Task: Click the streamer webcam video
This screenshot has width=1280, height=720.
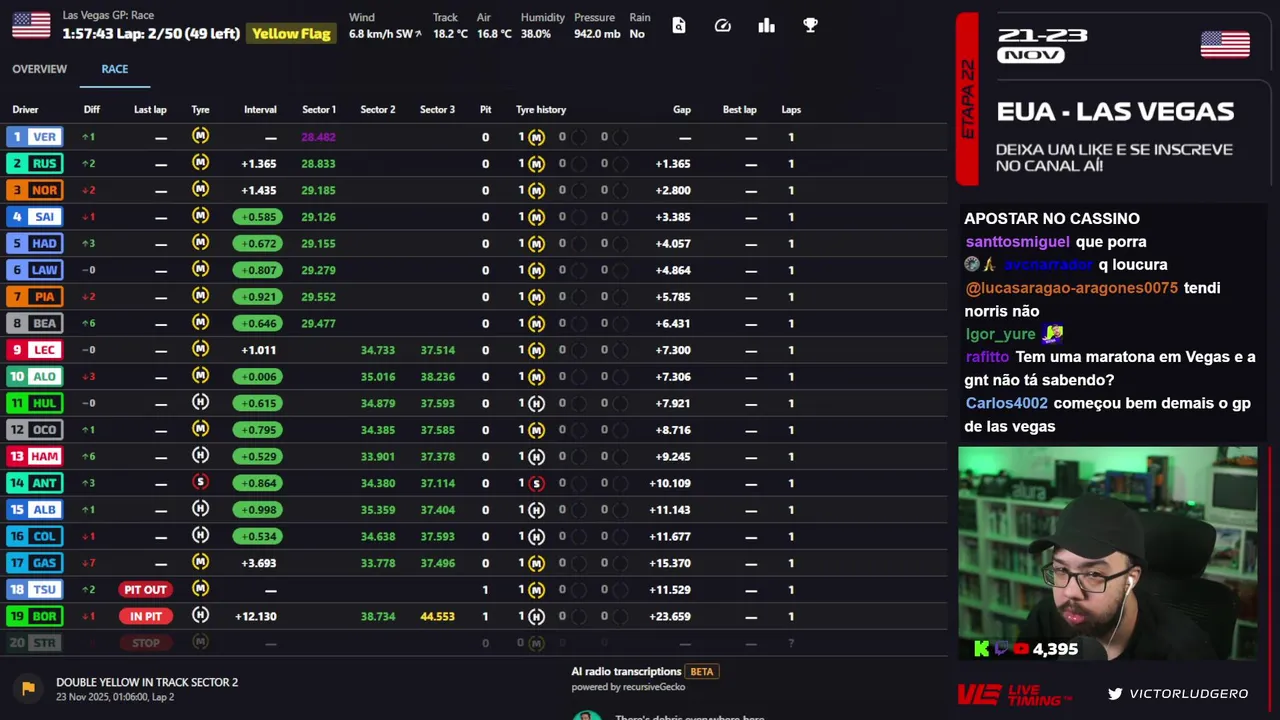Action: pos(1108,553)
